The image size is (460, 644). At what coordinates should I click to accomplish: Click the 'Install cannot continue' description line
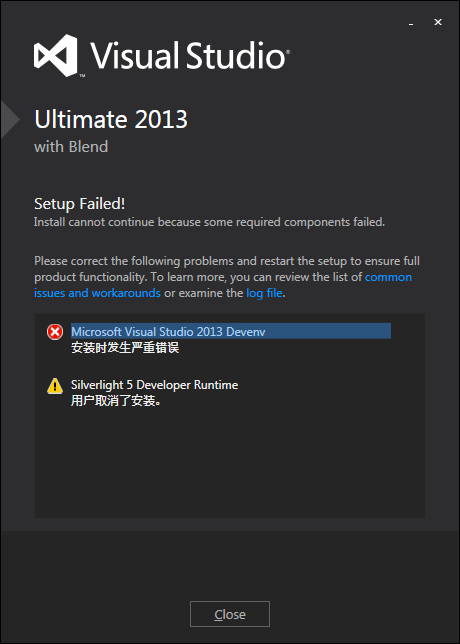(209, 222)
